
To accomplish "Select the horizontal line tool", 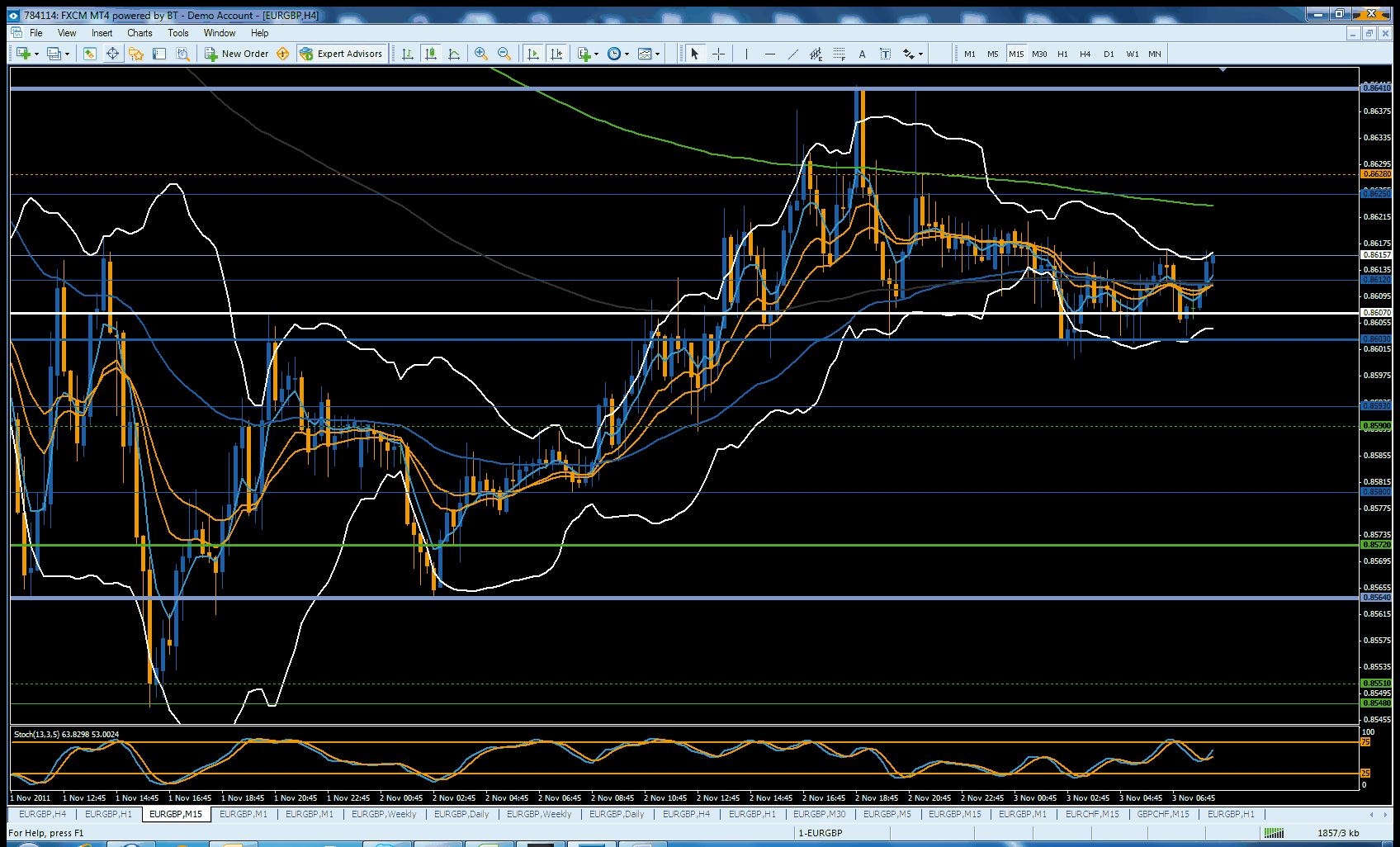I will (769, 54).
